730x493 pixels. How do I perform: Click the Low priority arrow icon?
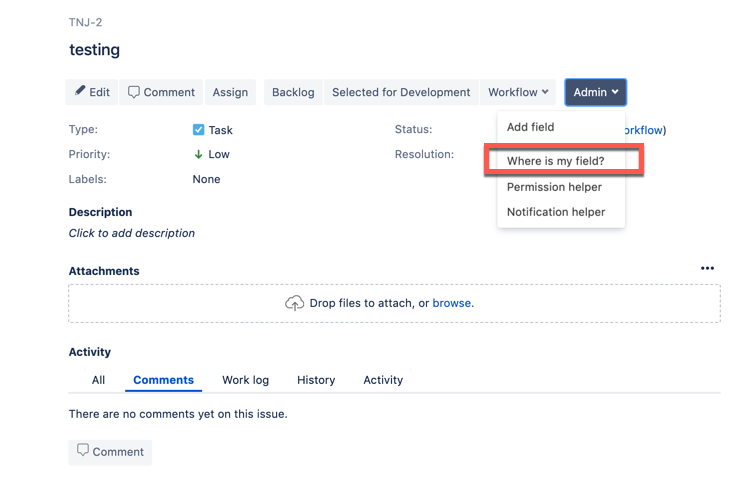point(198,155)
